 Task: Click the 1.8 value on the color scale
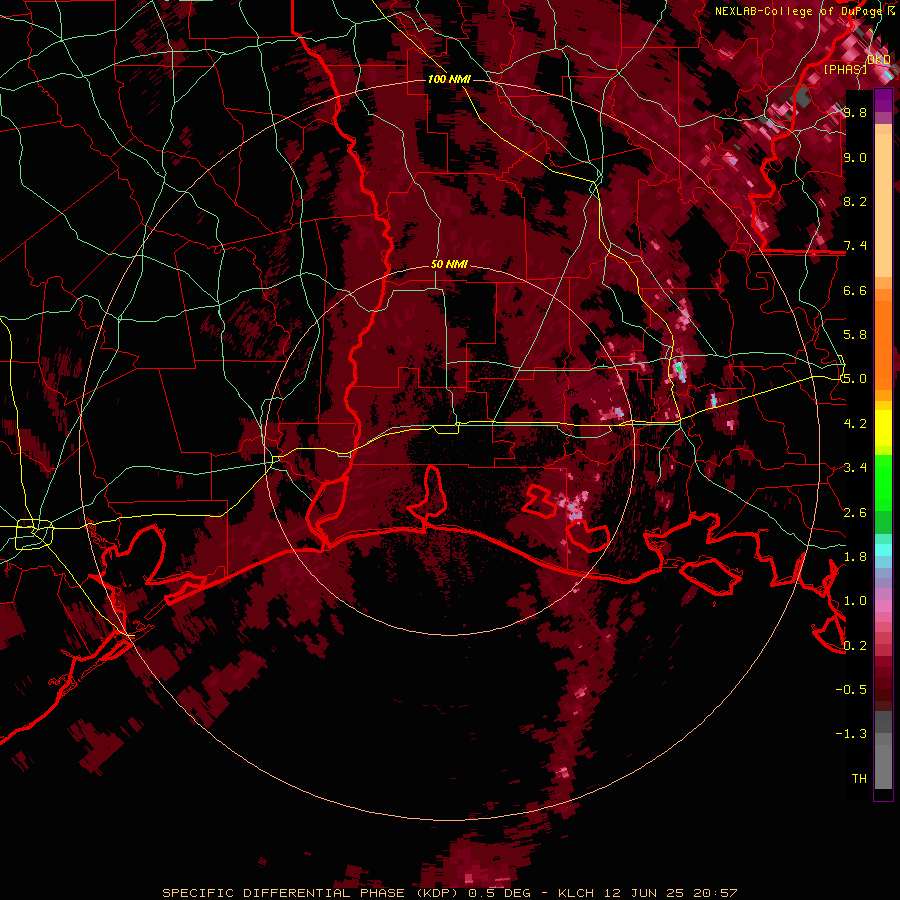tap(855, 557)
